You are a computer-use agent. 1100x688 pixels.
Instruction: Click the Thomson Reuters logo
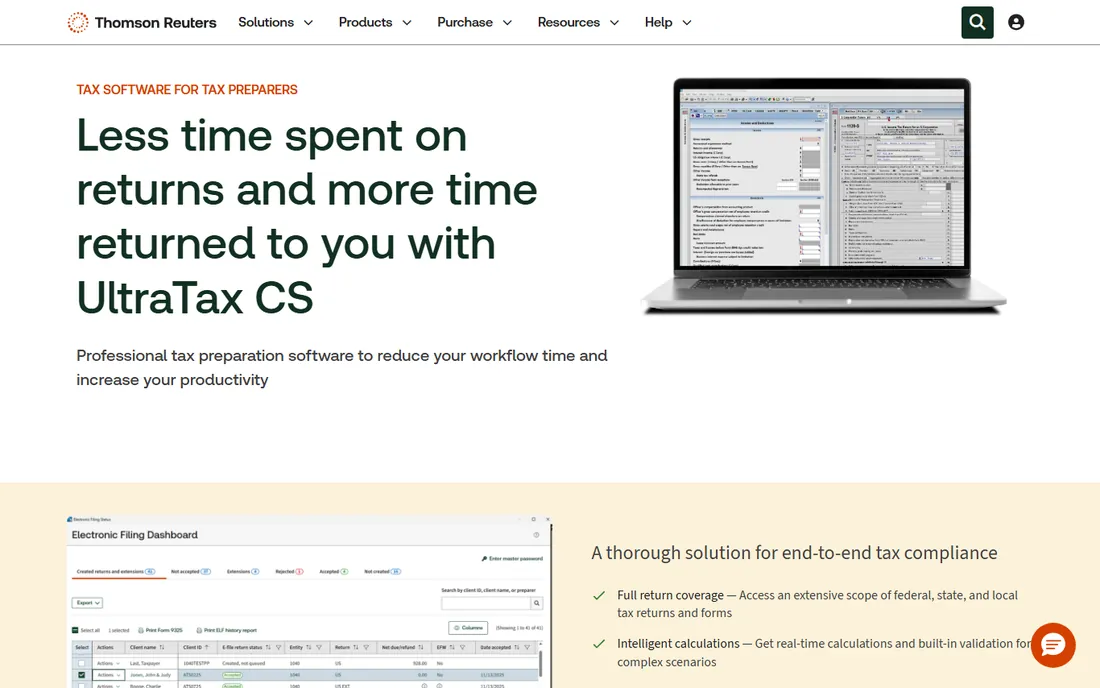142,22
